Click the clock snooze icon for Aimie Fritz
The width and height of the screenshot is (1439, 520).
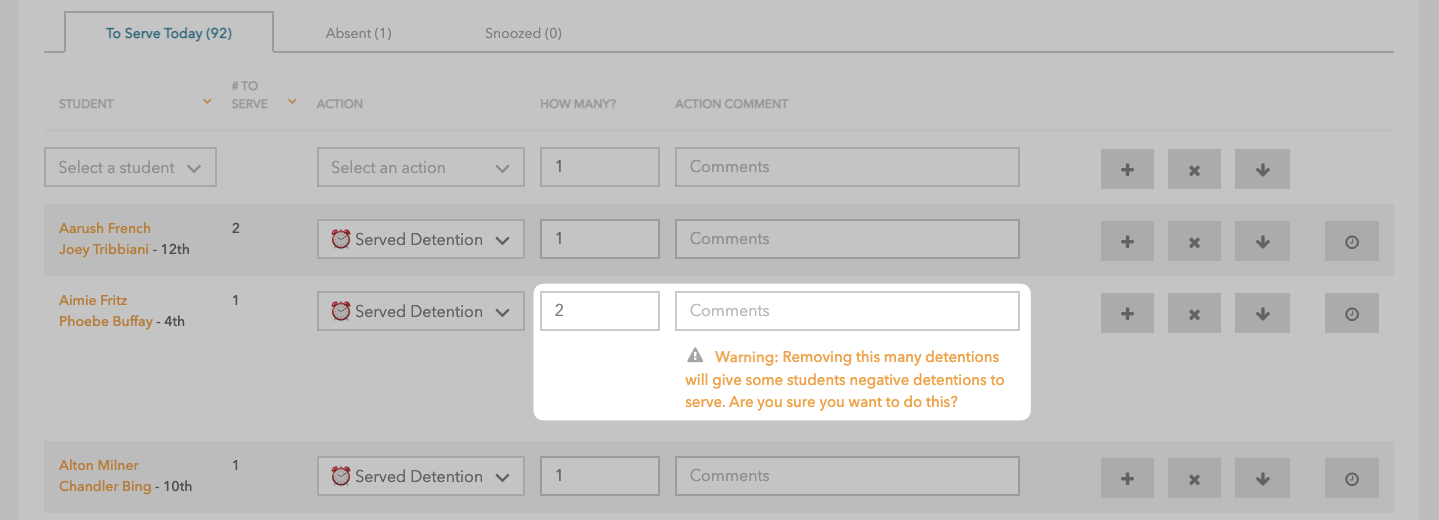point(1351,313)
